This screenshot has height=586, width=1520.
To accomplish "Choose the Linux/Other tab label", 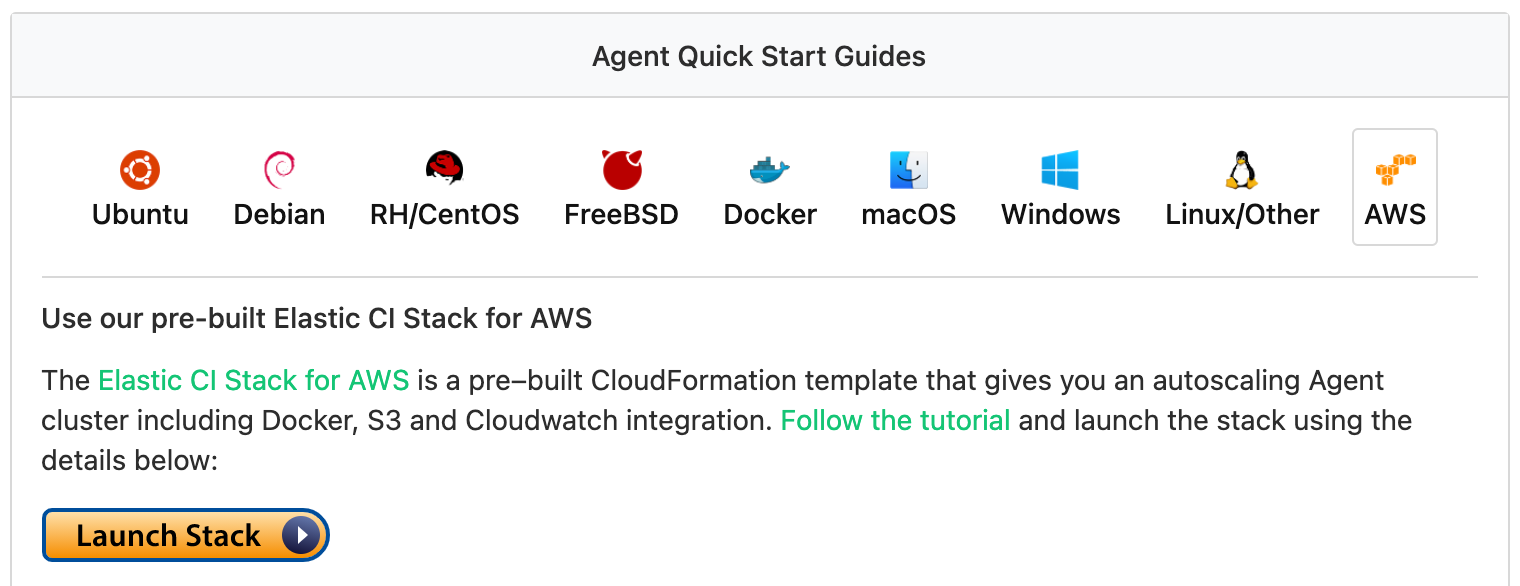I will click(1242, 215).
